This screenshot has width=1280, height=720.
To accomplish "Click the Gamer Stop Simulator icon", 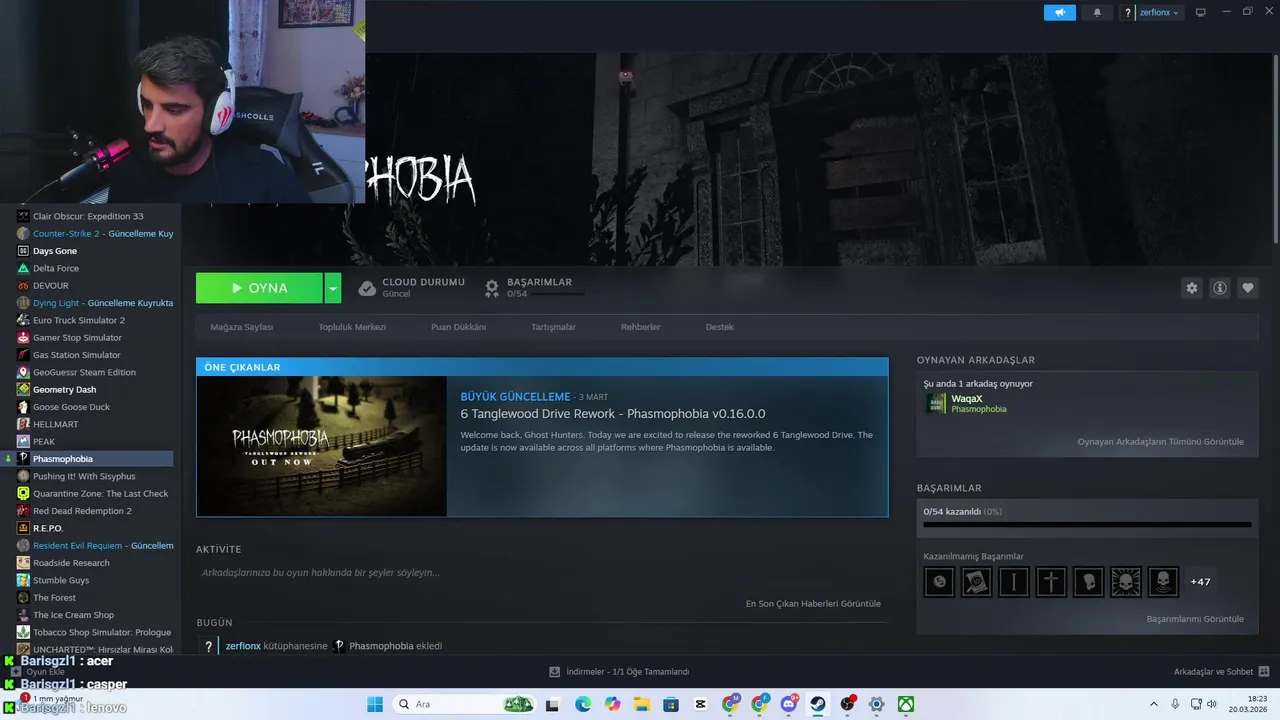I will [23, 338].
